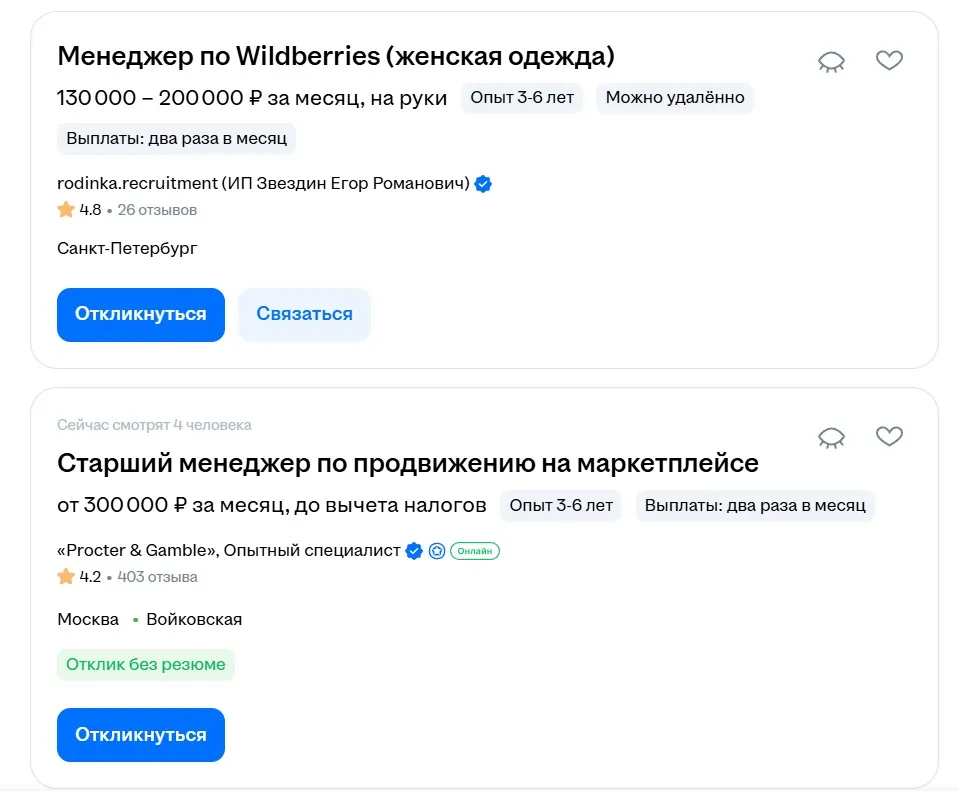
Task: Click the 4.8 star rating icon
Action: 66,210
